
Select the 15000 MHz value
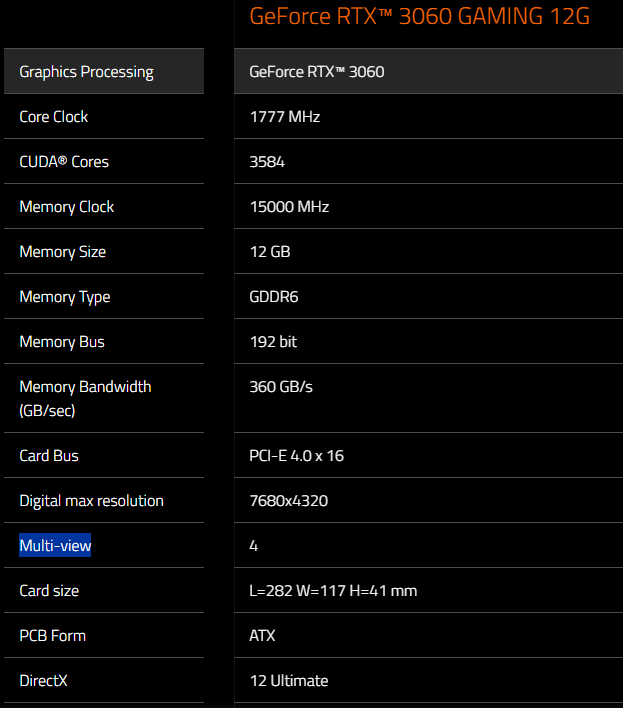(x=289, y=207)
